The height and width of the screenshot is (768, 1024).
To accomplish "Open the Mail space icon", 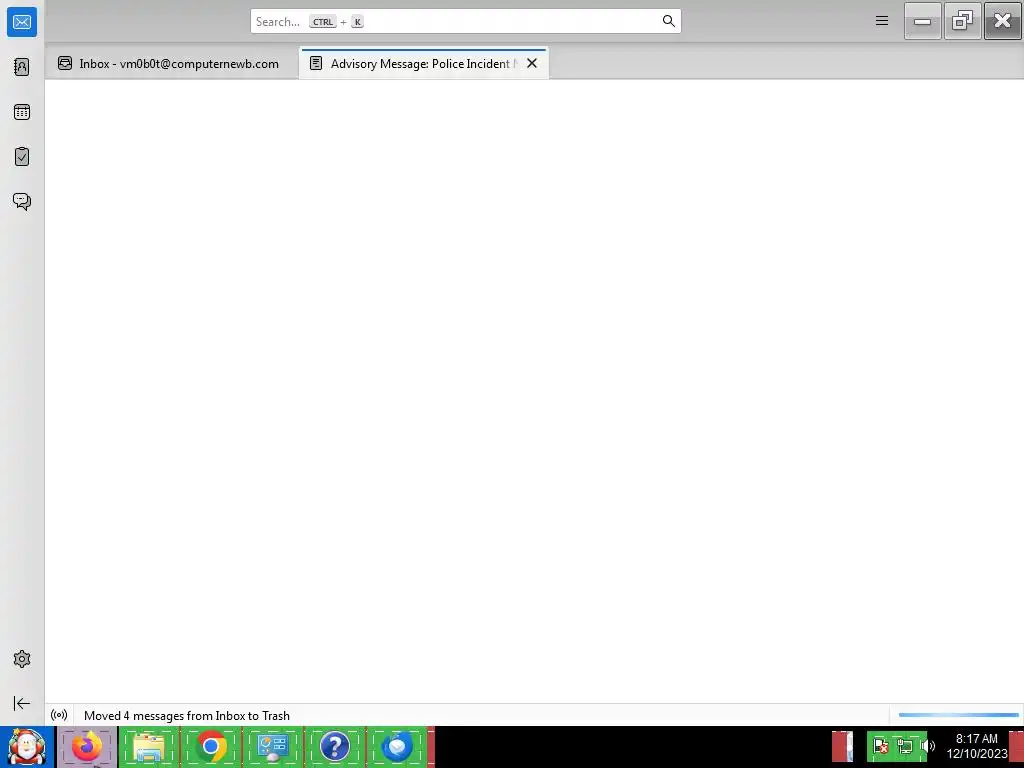I will pyautogui.click(x=22, y=22).
